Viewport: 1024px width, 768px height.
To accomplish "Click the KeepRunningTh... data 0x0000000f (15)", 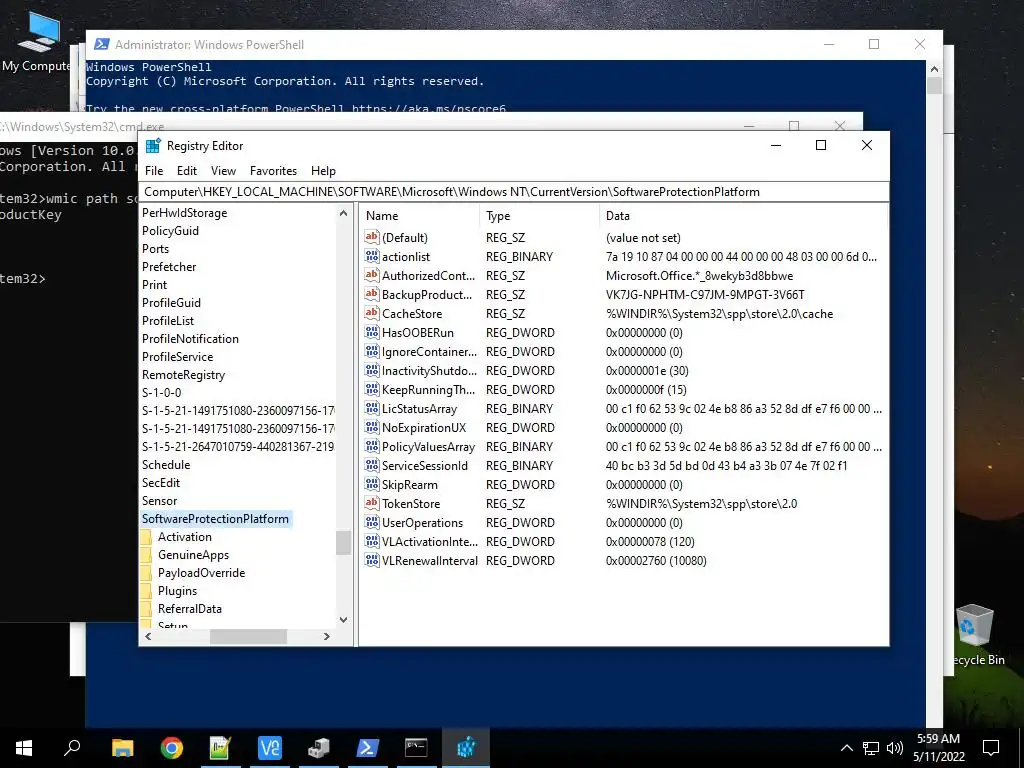I will coord(646,389).
